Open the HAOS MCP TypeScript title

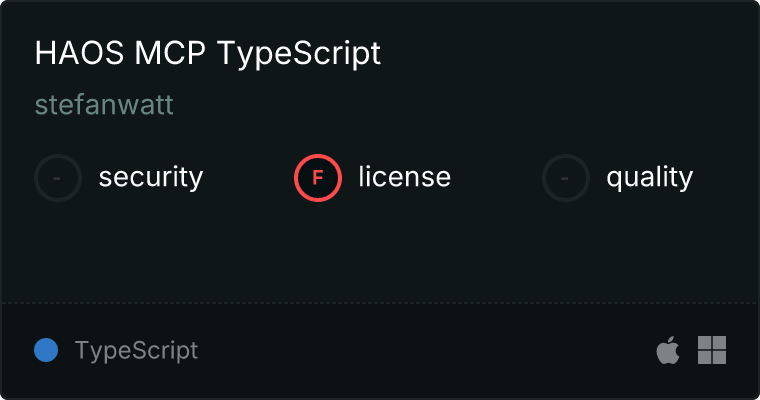(208, 54)
